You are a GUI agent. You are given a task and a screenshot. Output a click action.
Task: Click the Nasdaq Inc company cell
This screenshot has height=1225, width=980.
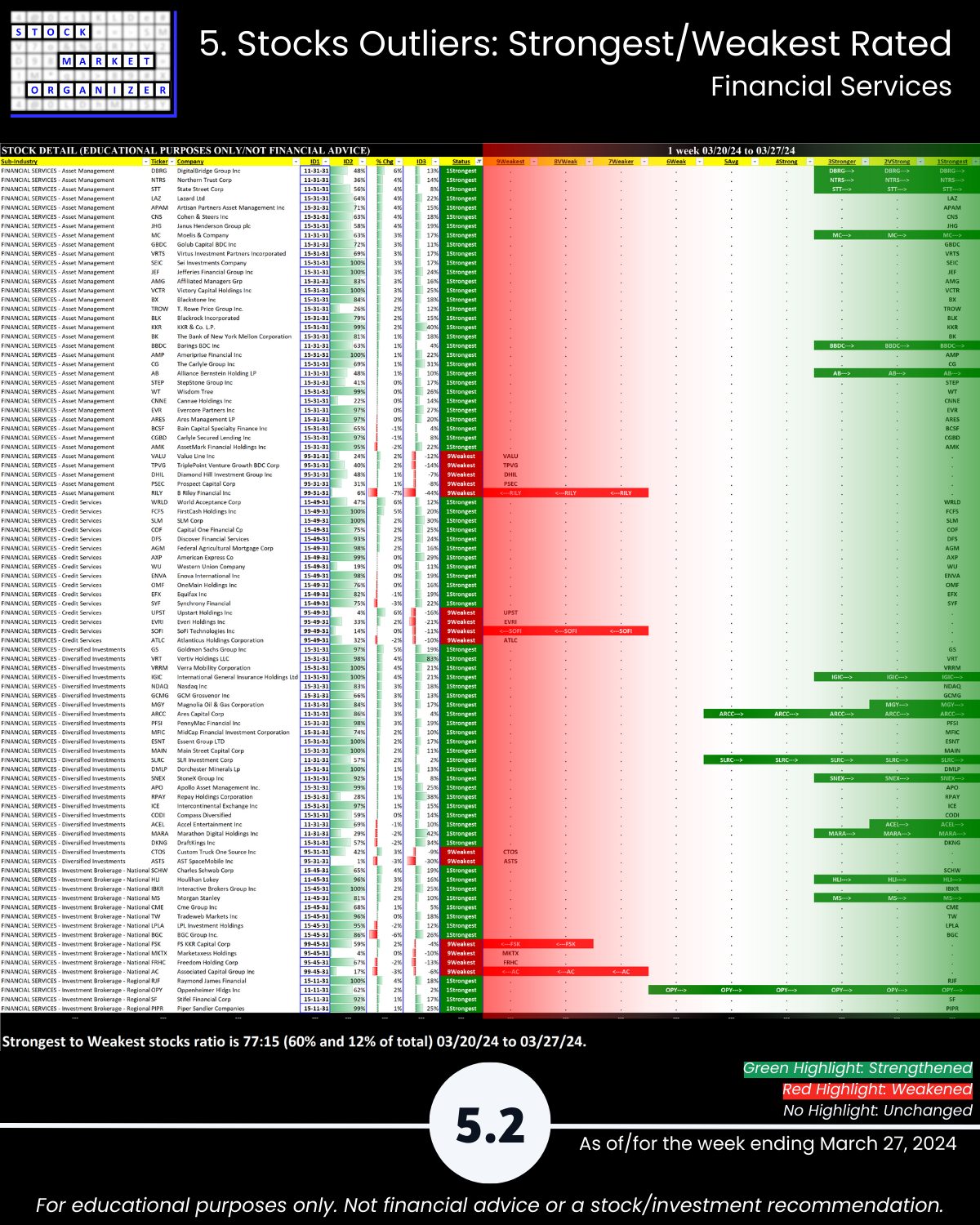[x=238, y=686]
